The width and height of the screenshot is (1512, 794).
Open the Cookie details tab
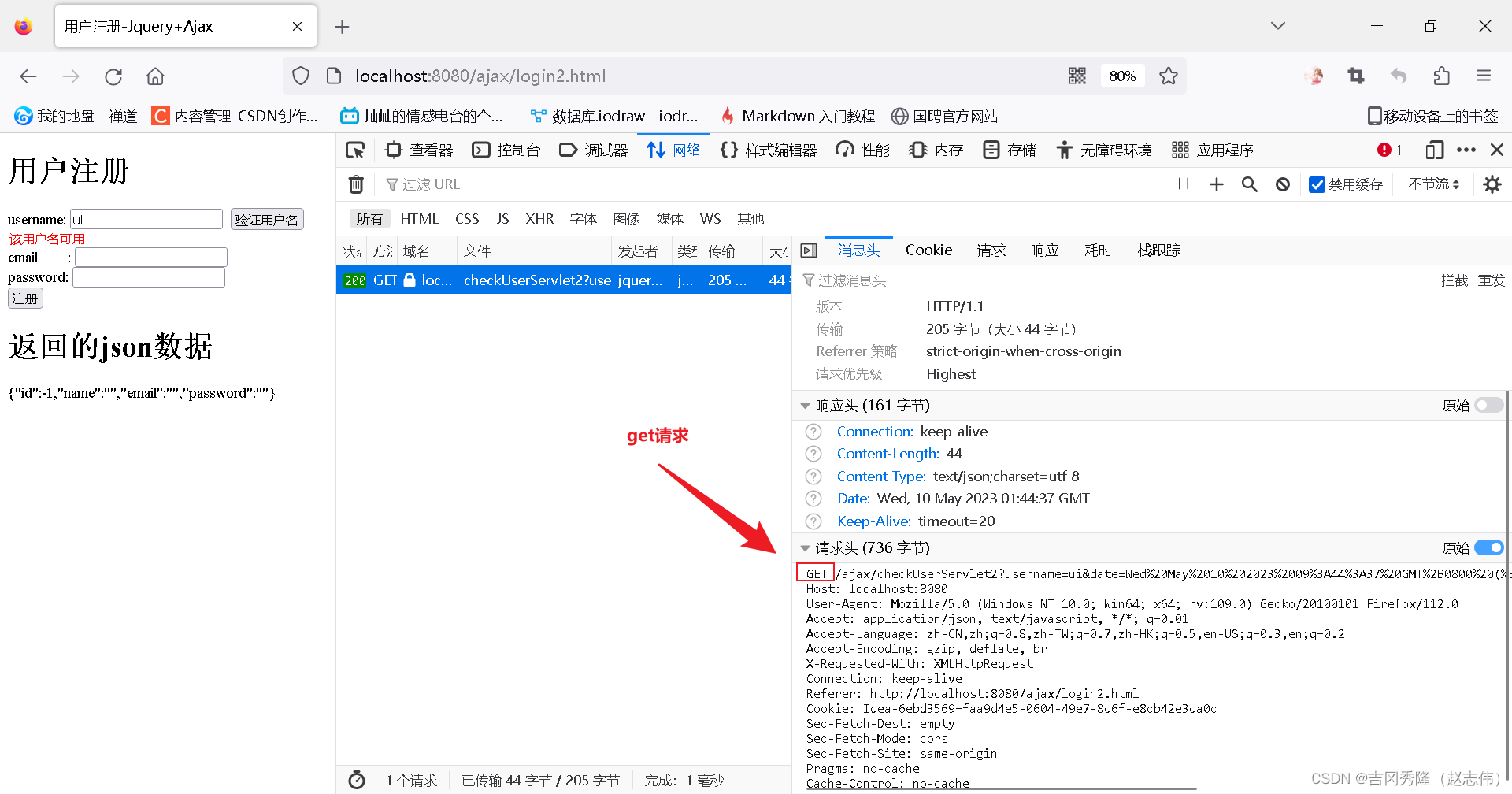click(x=928, y=250)
